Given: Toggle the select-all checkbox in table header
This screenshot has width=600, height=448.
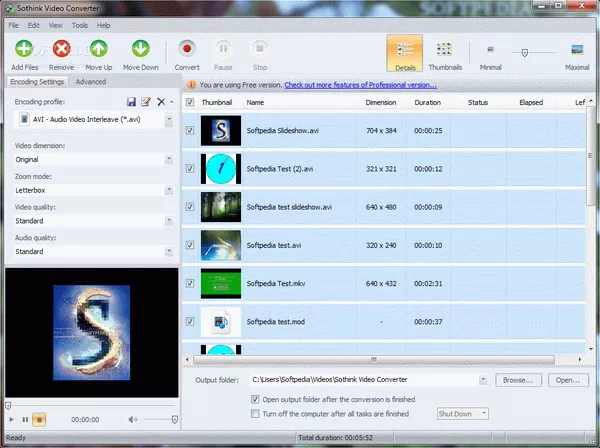Looking at the screenshot, I should (190, 103).
